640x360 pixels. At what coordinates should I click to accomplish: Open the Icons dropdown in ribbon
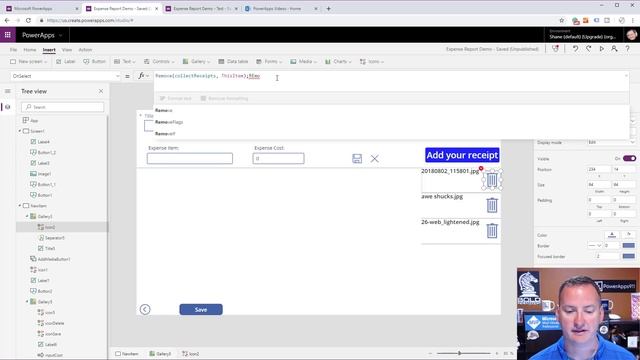coord(372,62)
